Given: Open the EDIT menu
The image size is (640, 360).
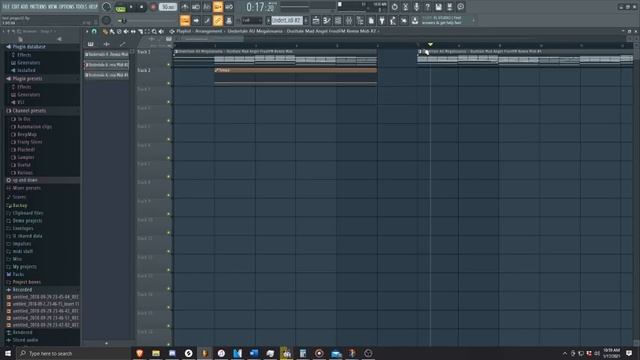Looking at the screenshot, I should pos(15,7).
